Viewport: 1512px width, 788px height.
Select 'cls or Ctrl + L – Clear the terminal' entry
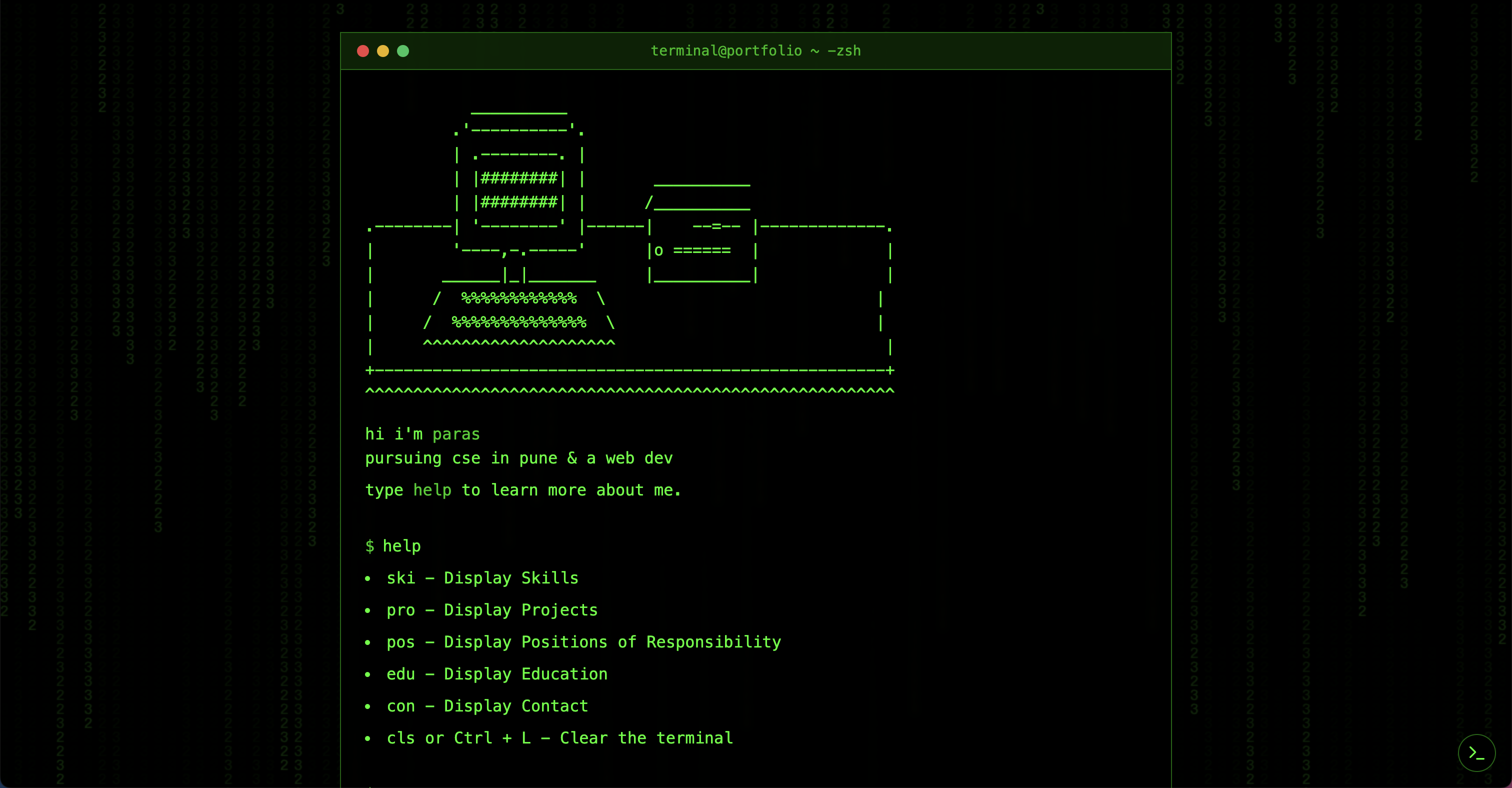click(559, 737)
